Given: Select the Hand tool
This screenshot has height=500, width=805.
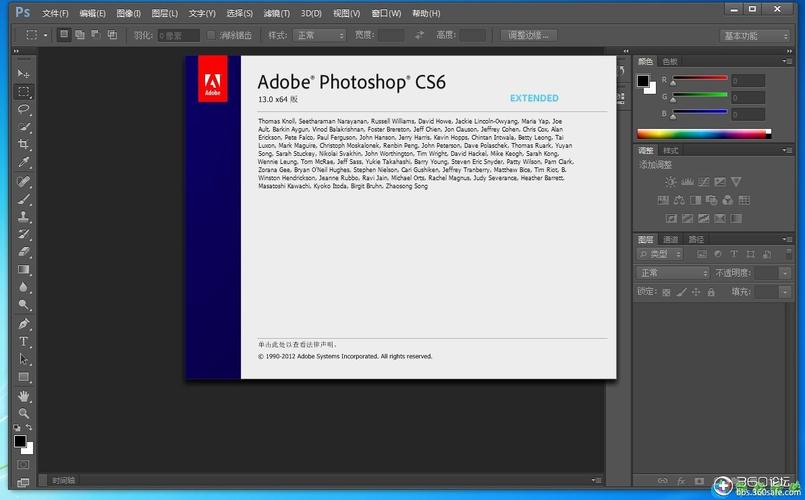Looking at the screenshot, I should (x=23, y=396).
